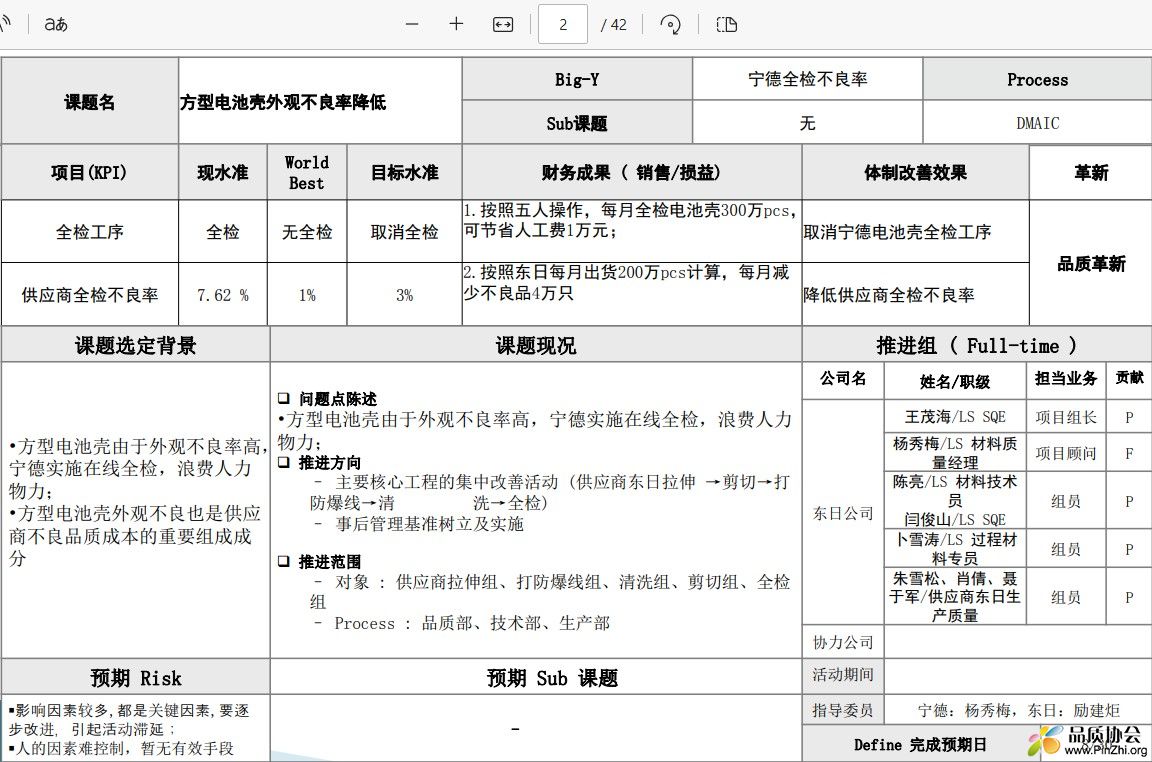This screenshot has height=762, width=1152.
Task: Click the '3%' target level value
Action: [404, 295]
